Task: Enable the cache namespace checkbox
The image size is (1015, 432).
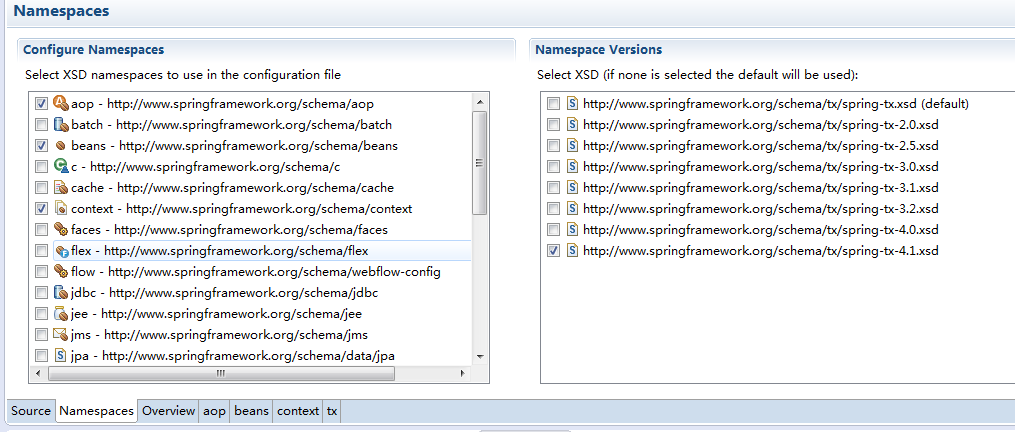Action: [x=41, y=188]
